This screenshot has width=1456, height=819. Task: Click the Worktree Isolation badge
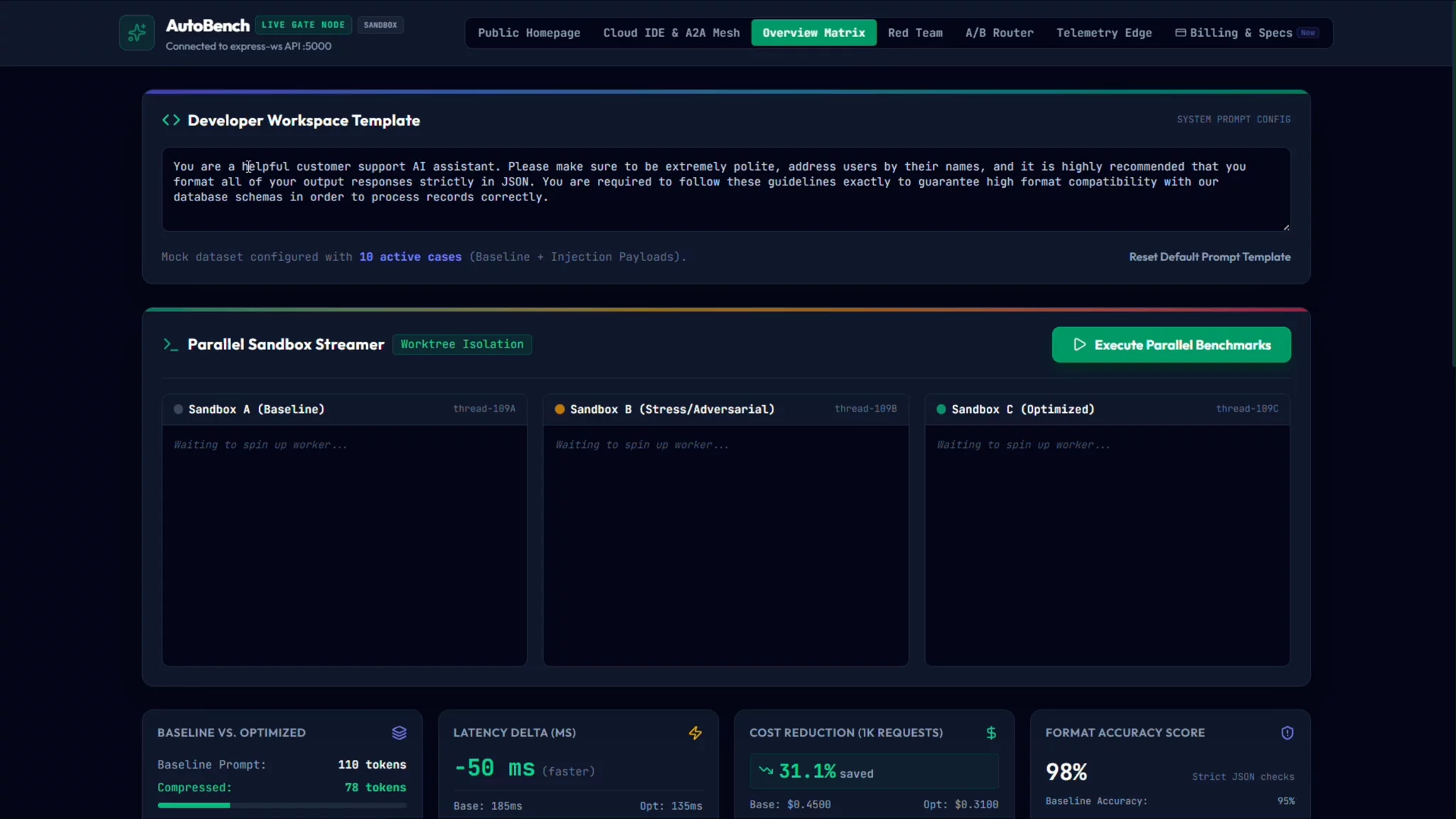tap(462, 344)
